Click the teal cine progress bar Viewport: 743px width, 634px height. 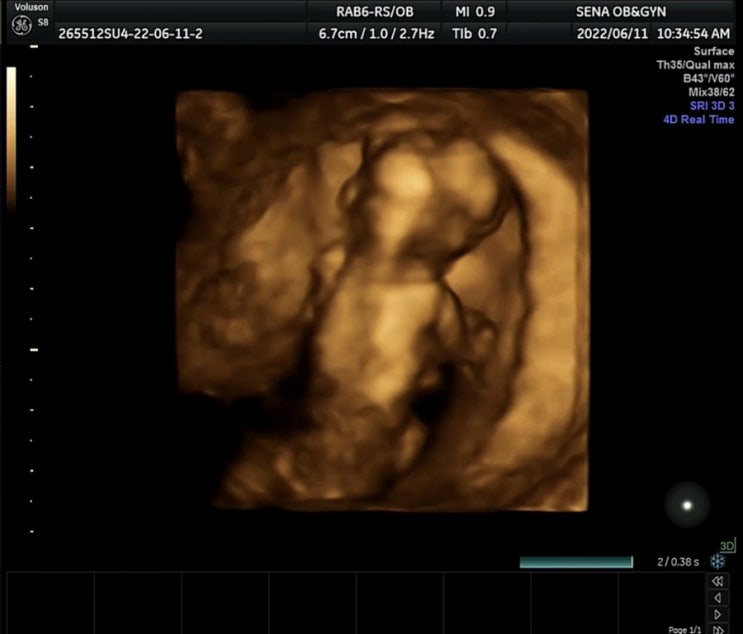[576, 562]
